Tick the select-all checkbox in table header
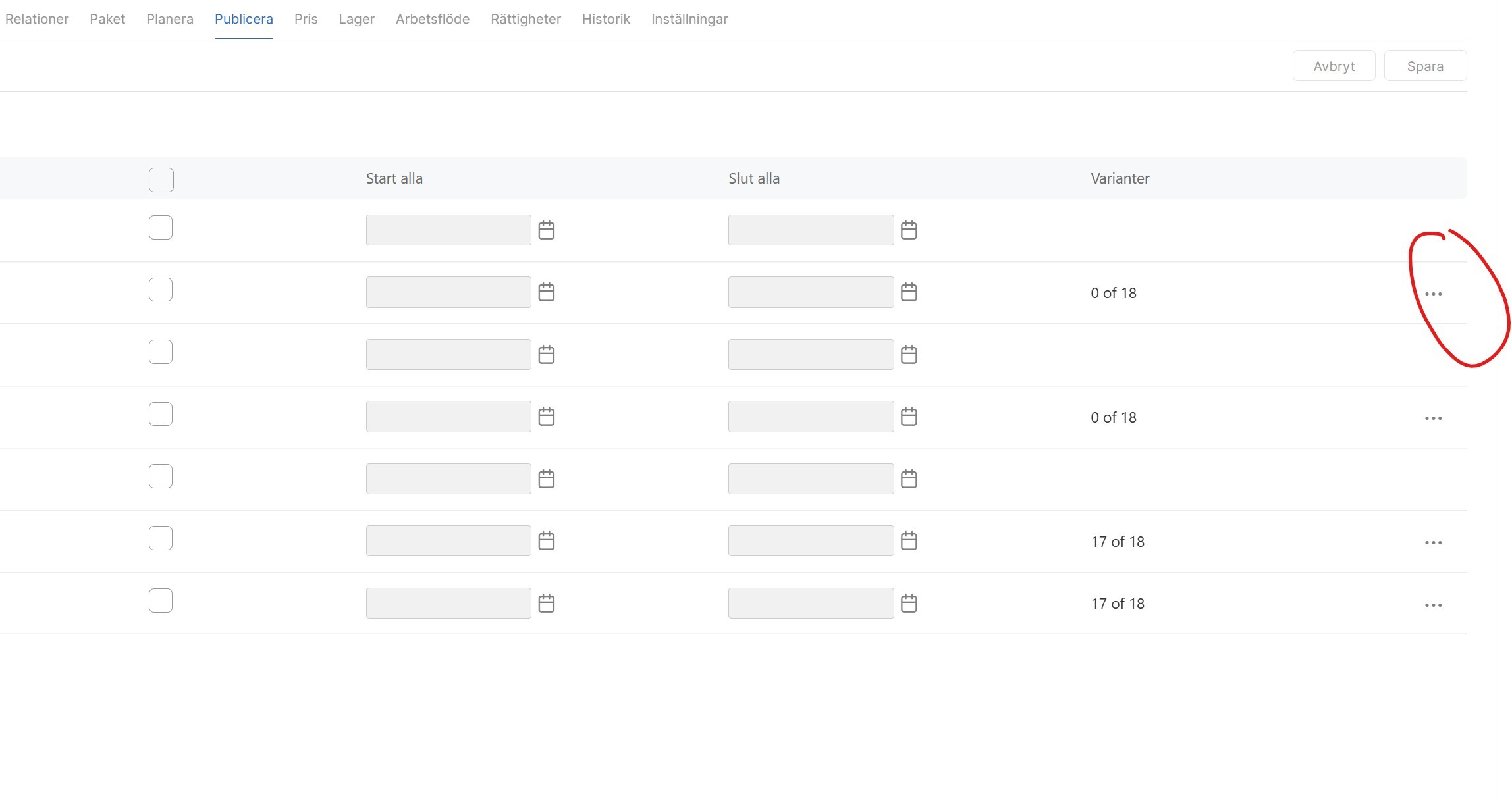 [x=161, y=180]
